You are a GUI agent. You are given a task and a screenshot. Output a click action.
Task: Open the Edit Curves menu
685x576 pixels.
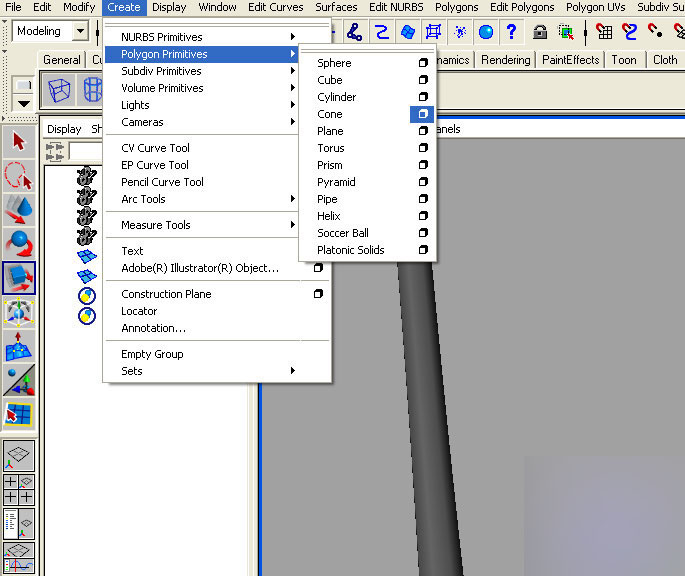click(x=276, y=7)
